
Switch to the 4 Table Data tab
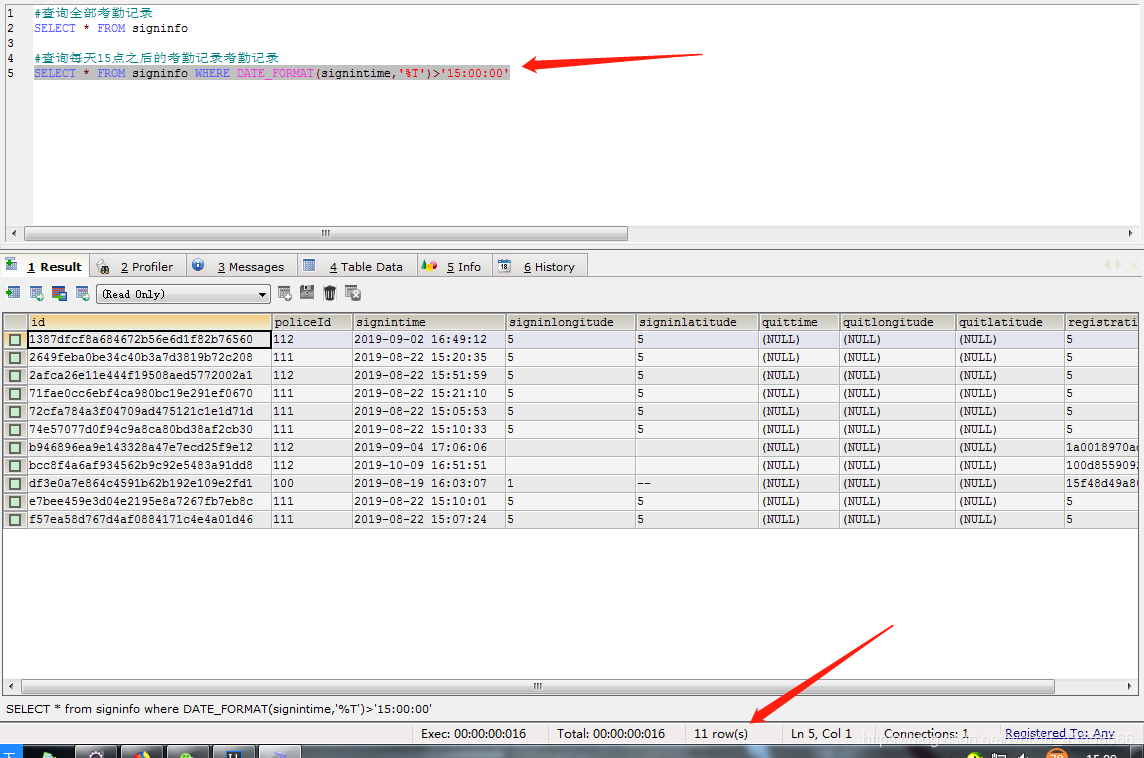tap(357, 266)
